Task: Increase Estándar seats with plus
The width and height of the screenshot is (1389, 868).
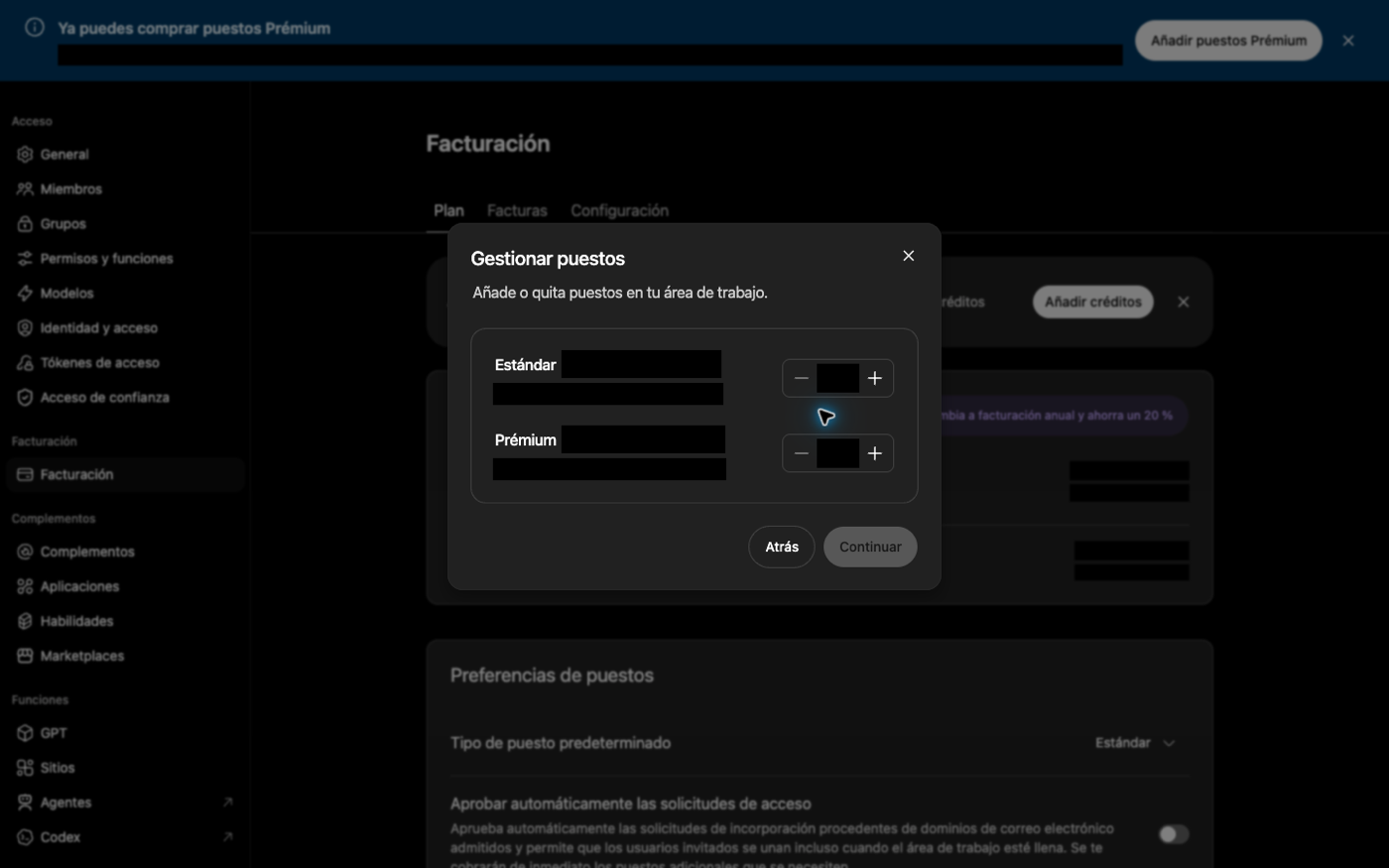Action: click(x=874, y=378)
